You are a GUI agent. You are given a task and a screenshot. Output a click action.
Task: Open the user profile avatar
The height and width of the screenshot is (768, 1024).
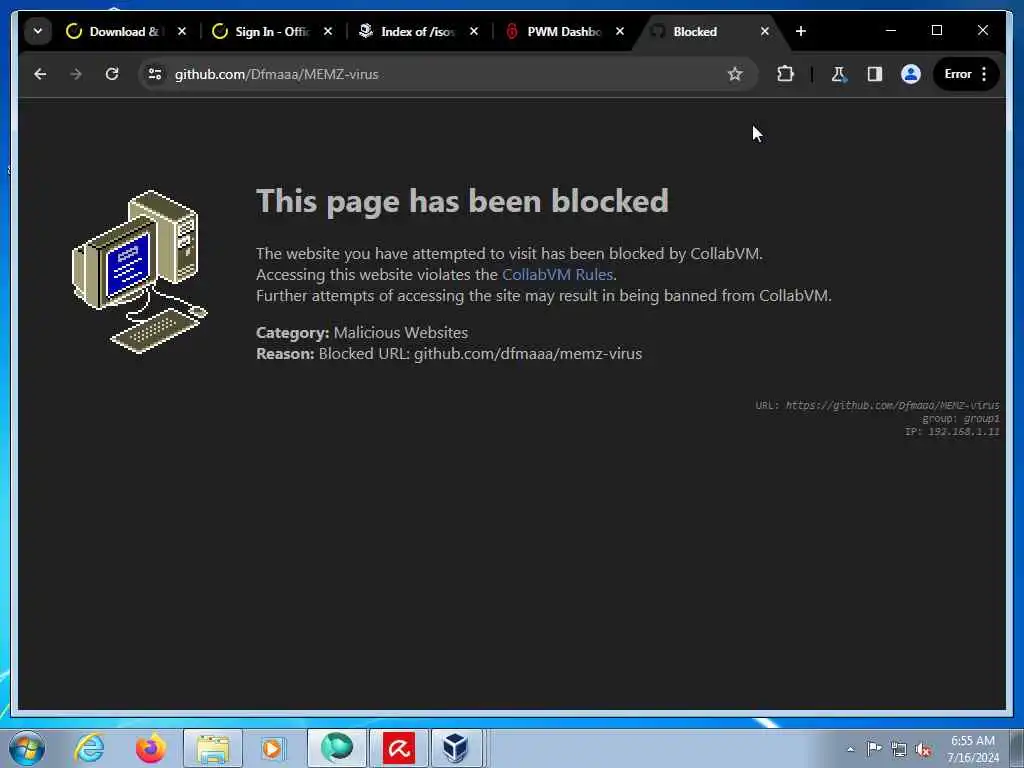910,74
